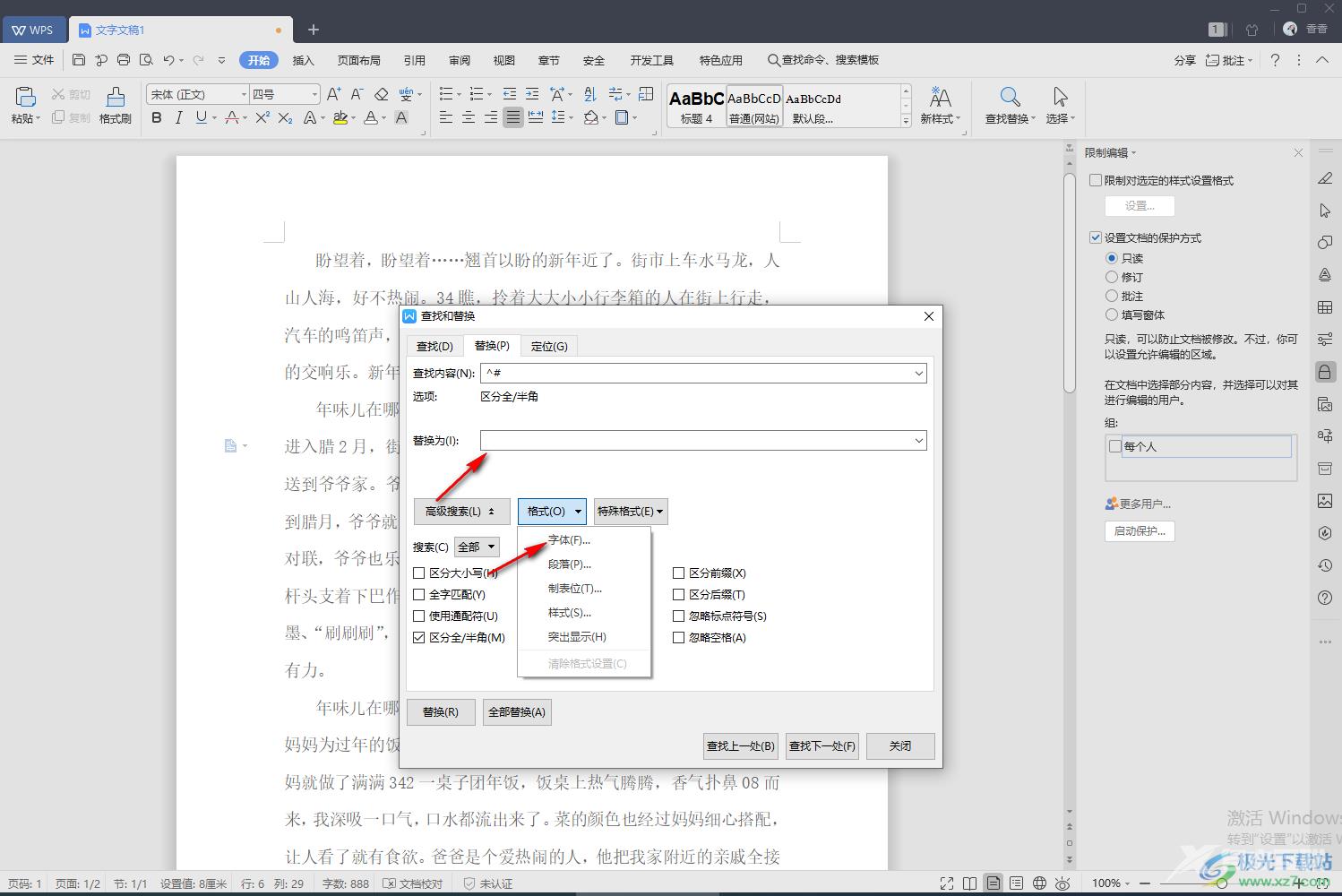The image size is (1342, 896).
Task: Check the 全字匹配 checkbox
Action: tap(418, 595)
